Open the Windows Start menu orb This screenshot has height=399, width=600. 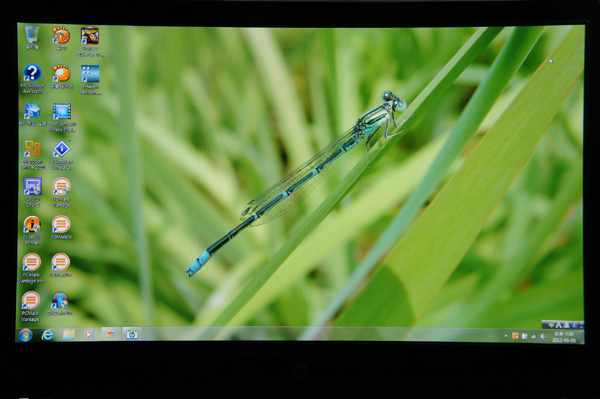click(25, 335)
